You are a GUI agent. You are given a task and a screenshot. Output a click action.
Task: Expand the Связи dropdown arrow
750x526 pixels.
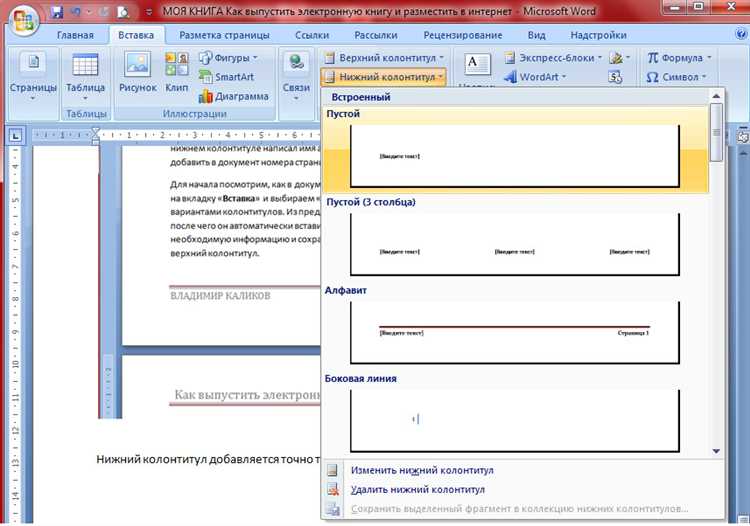pos(296,99)
